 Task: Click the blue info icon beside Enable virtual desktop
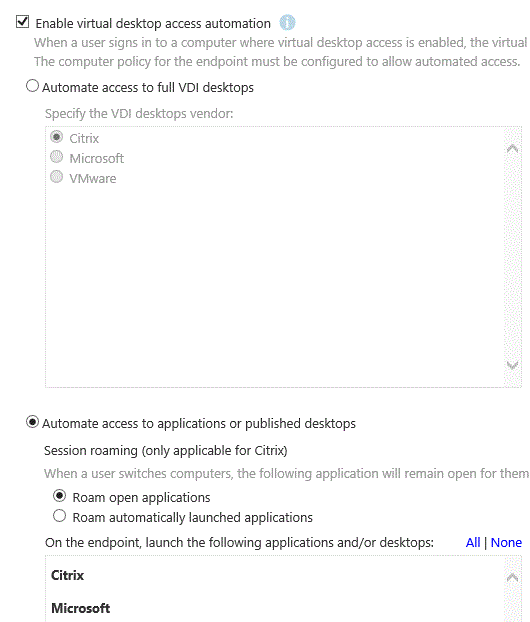coord(287,23)
